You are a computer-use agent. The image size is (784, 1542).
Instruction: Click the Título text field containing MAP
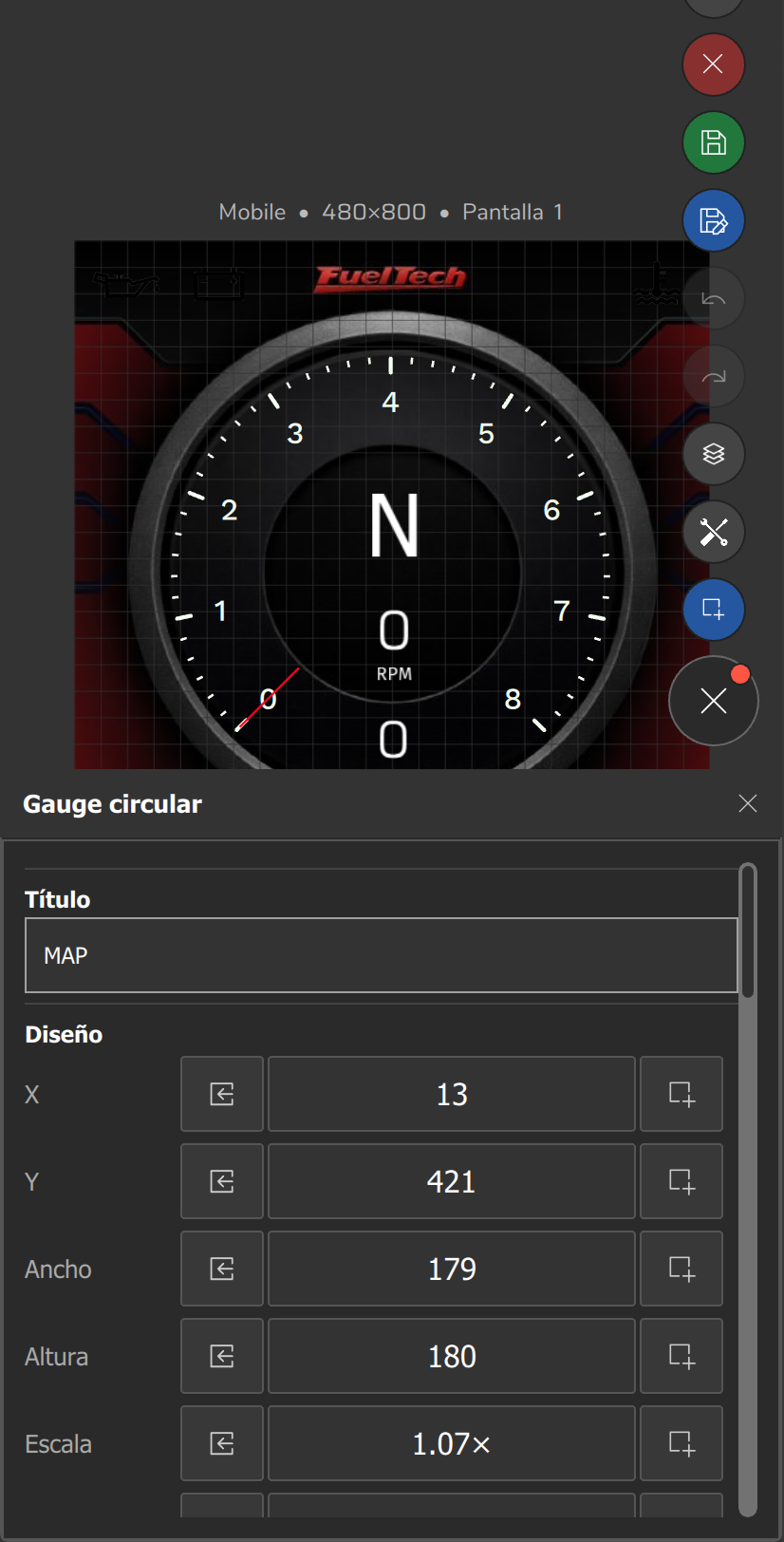382,955
